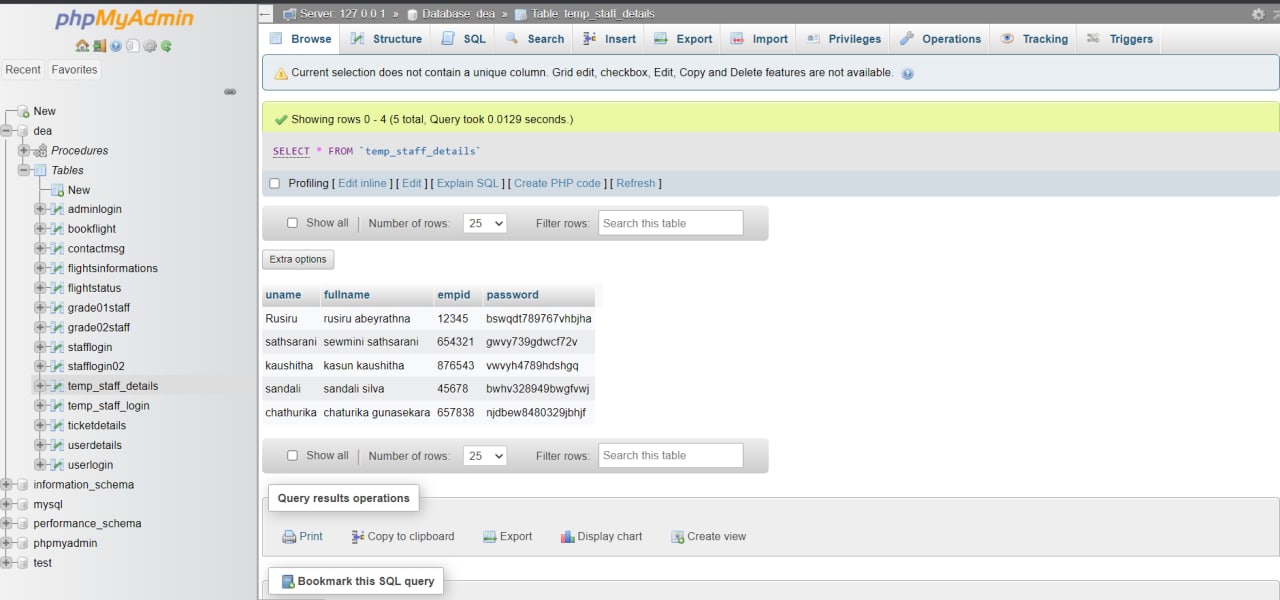
Task: Expand the phpmyadmin database node
Action: [7, 544]
